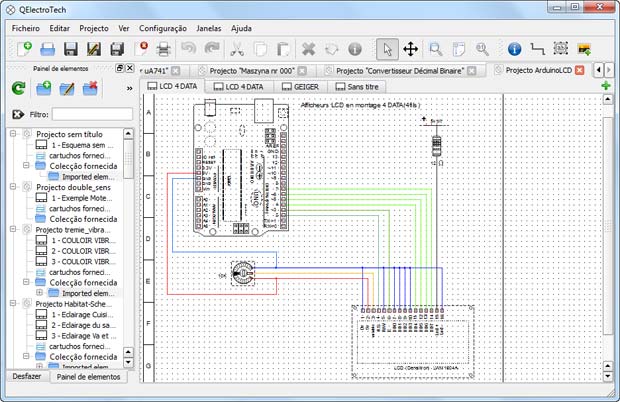
Task: Open the Ficheiro menu
Action: [26, 28]
